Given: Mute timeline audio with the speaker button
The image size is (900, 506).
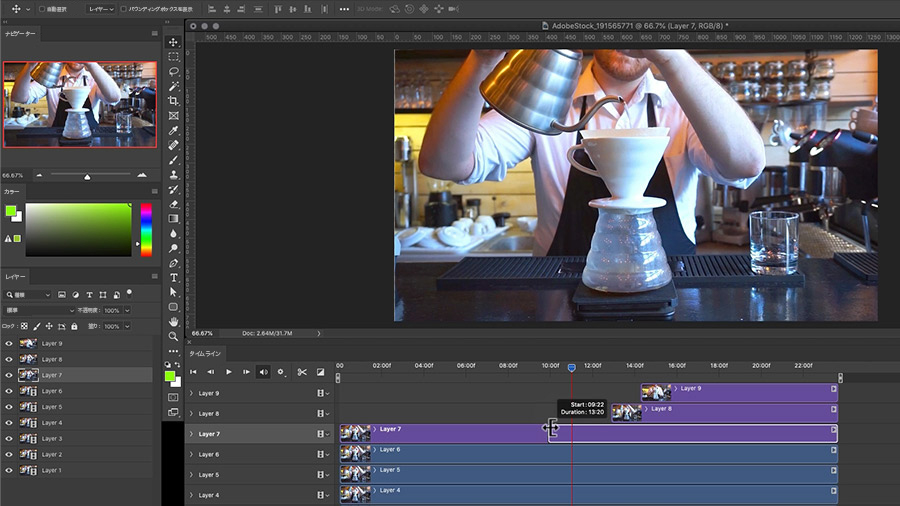Looking at the screenshot, I should 264,372.
